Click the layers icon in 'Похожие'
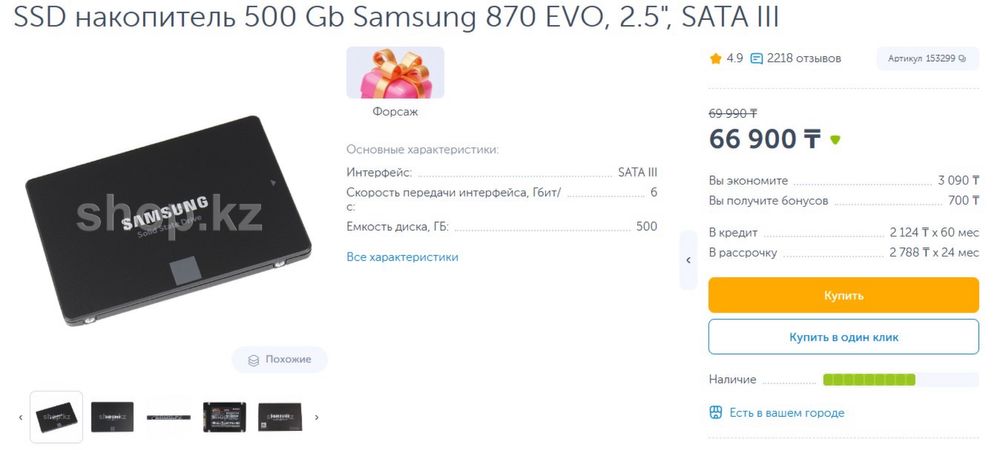1000x450 pixels. [x=253, y=360]
